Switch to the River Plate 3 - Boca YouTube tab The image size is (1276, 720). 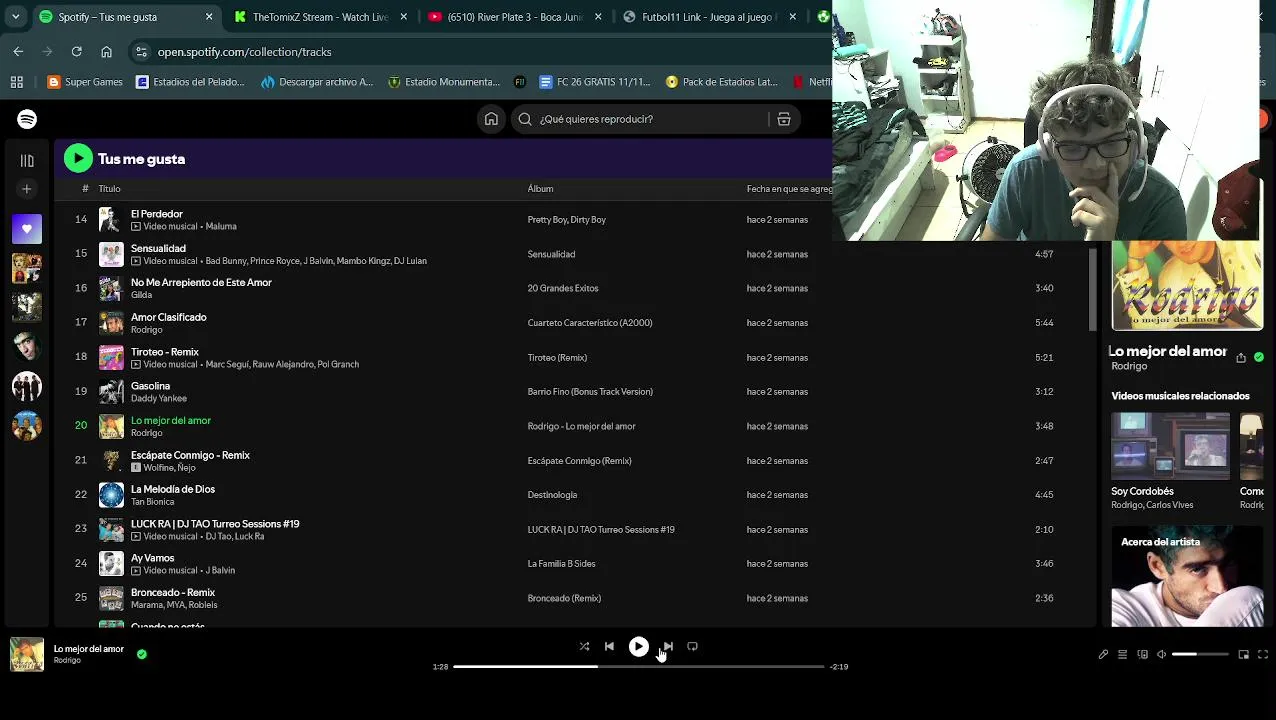click(x=514, y=17)
